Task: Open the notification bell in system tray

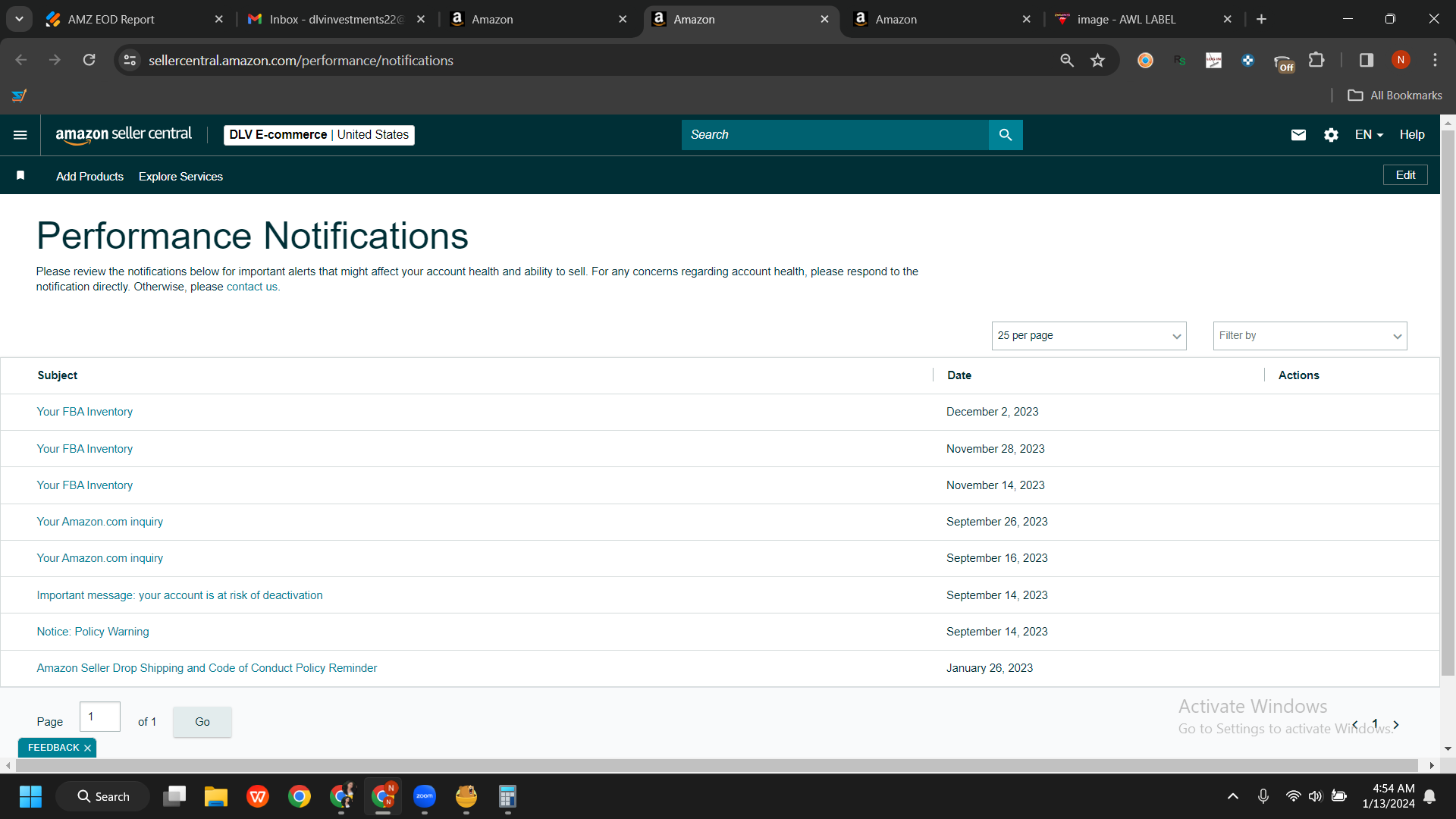Action: [1429, 796]
